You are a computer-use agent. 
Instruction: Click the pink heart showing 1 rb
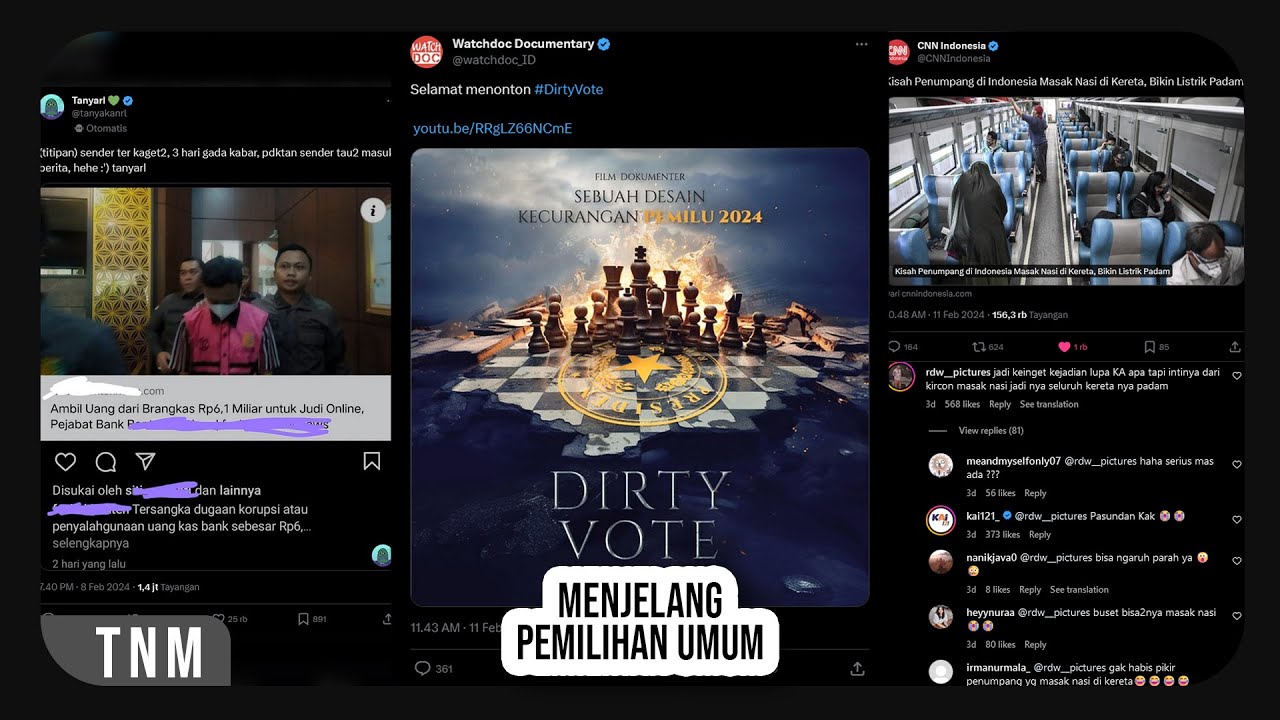[x=1064, y=347]
